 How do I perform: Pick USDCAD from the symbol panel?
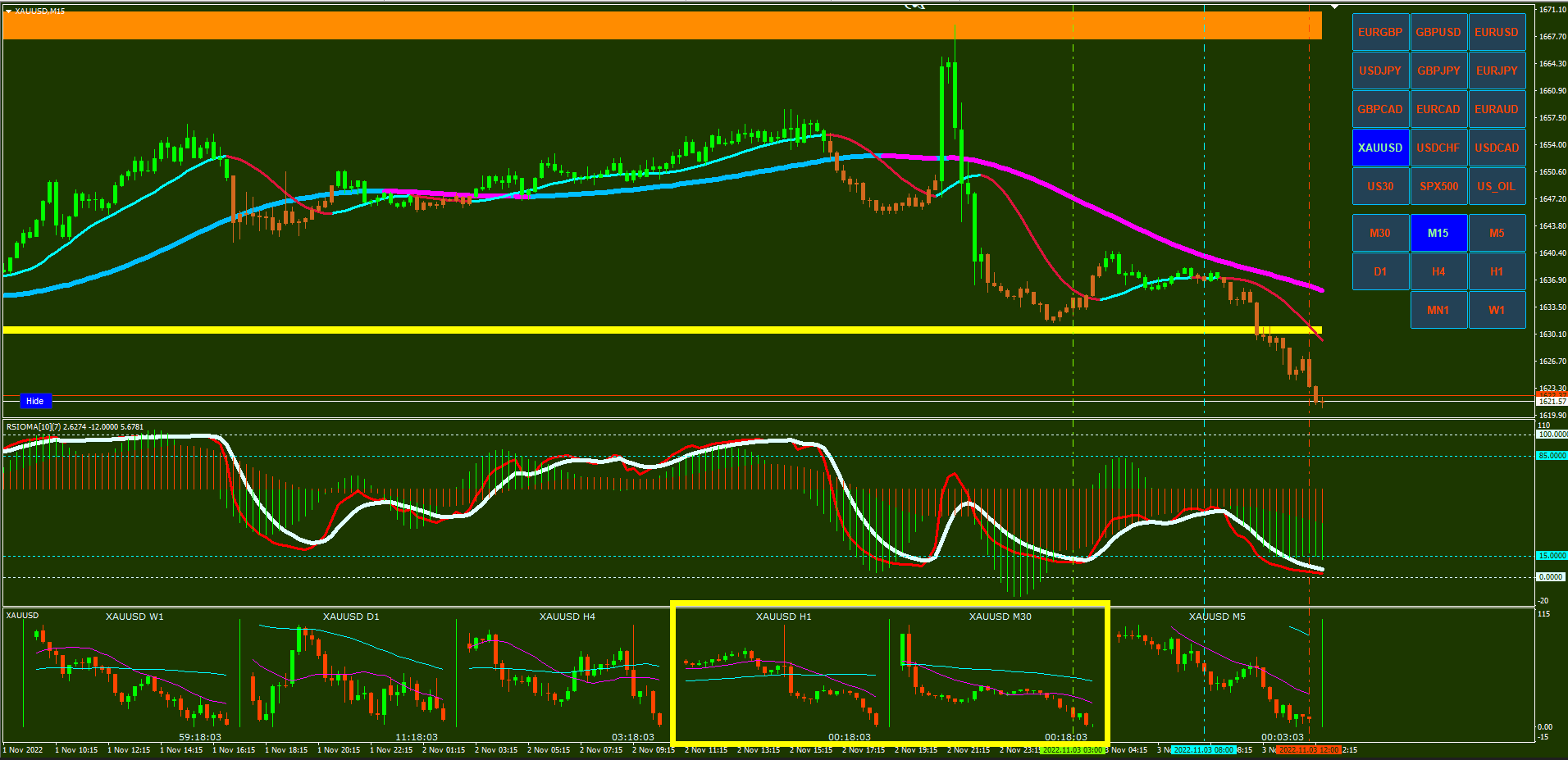pyautogui.click(x=1497, y=148)
